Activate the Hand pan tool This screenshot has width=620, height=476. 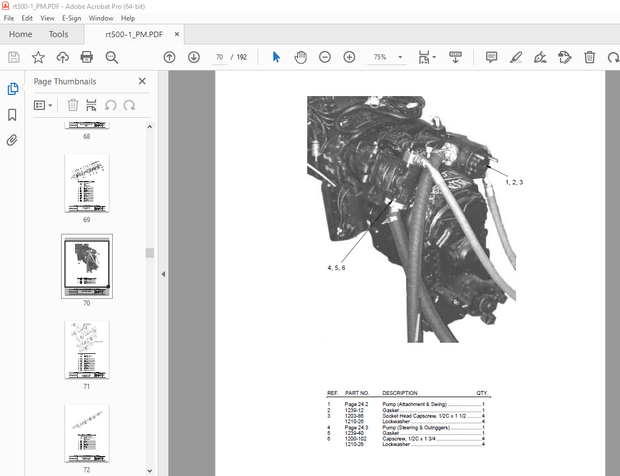coord(300,57)
